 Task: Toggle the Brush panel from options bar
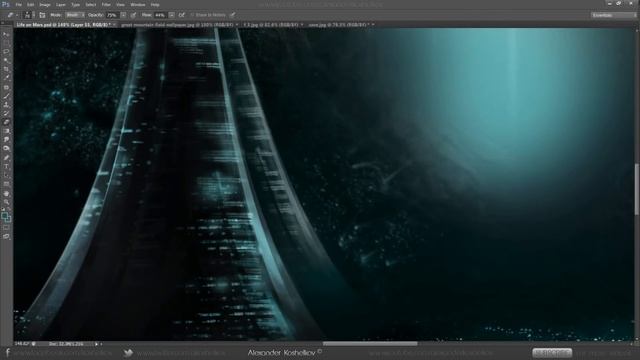click(42, 15)
